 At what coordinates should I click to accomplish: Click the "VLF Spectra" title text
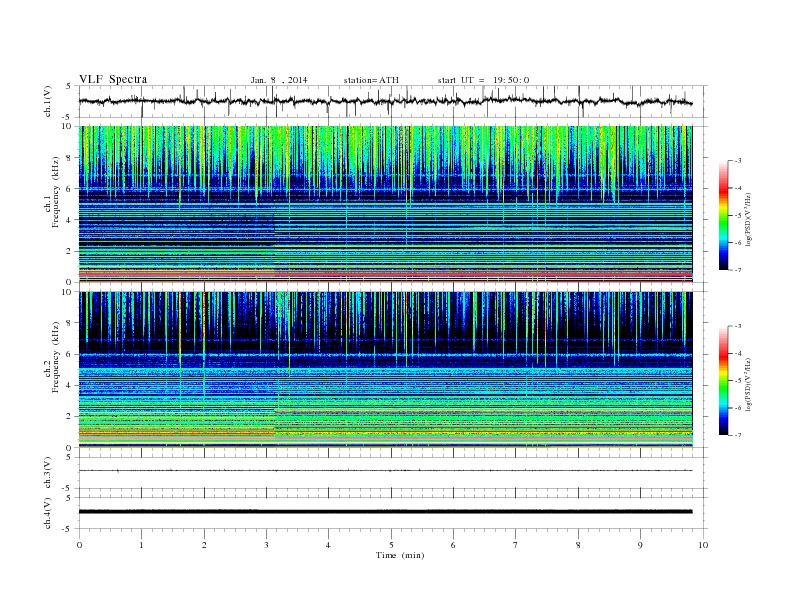[113, 79]
